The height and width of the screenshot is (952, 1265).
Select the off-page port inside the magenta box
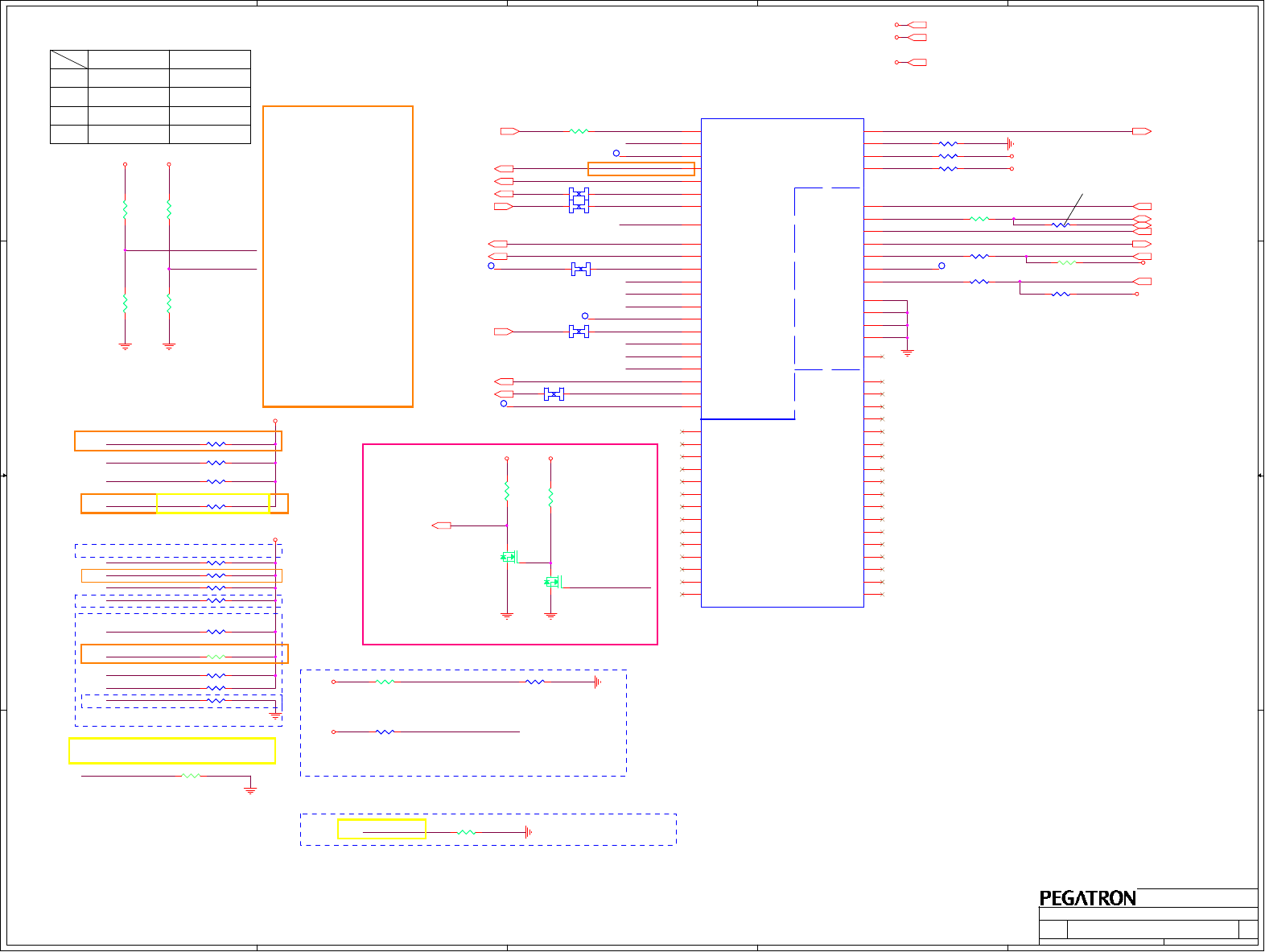[441, 525]
